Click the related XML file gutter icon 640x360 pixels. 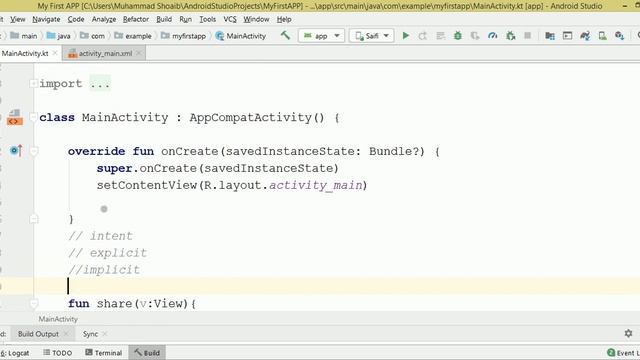15,117
